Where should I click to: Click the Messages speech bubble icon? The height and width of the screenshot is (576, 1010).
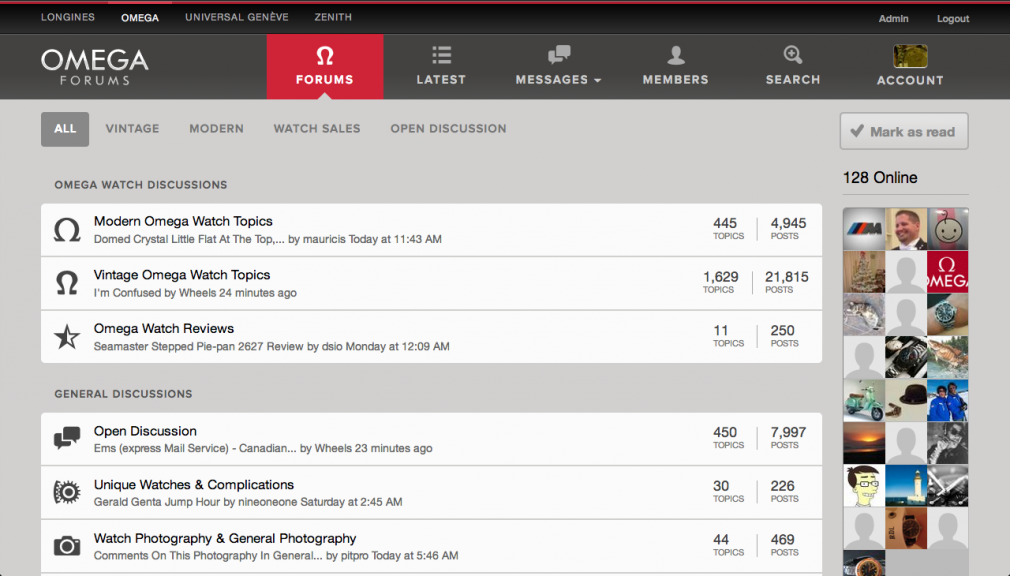point(558,55)
